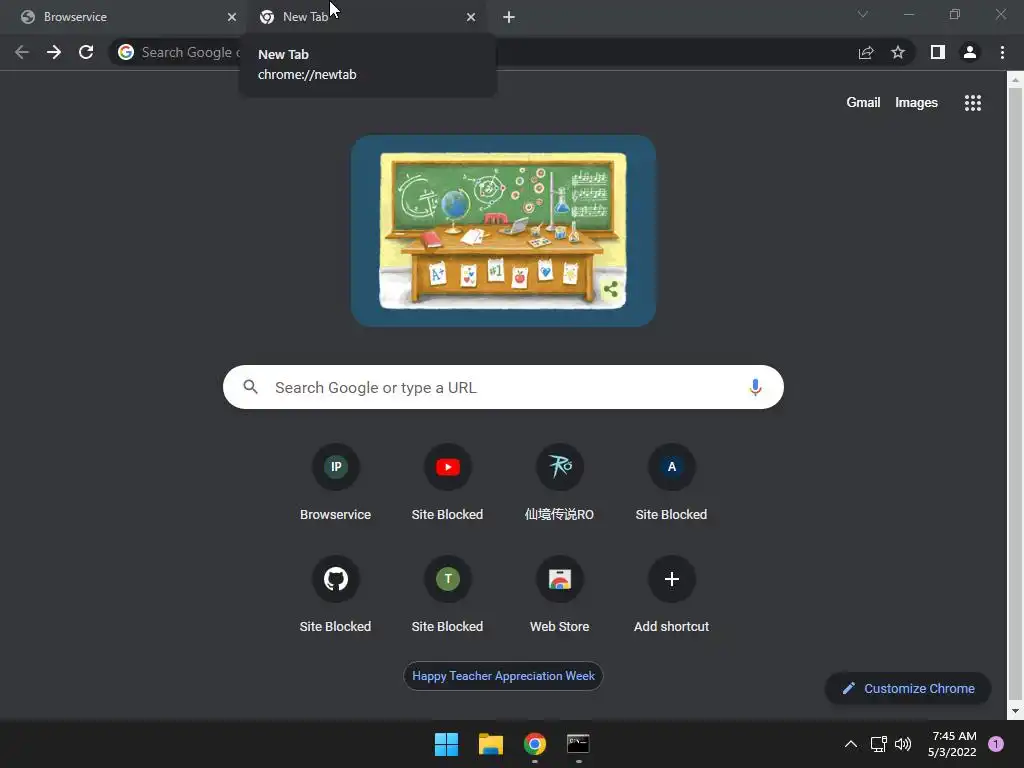Open the Browservice shortcut
The height and width of the screenshot is (768, 1024).
336,484
